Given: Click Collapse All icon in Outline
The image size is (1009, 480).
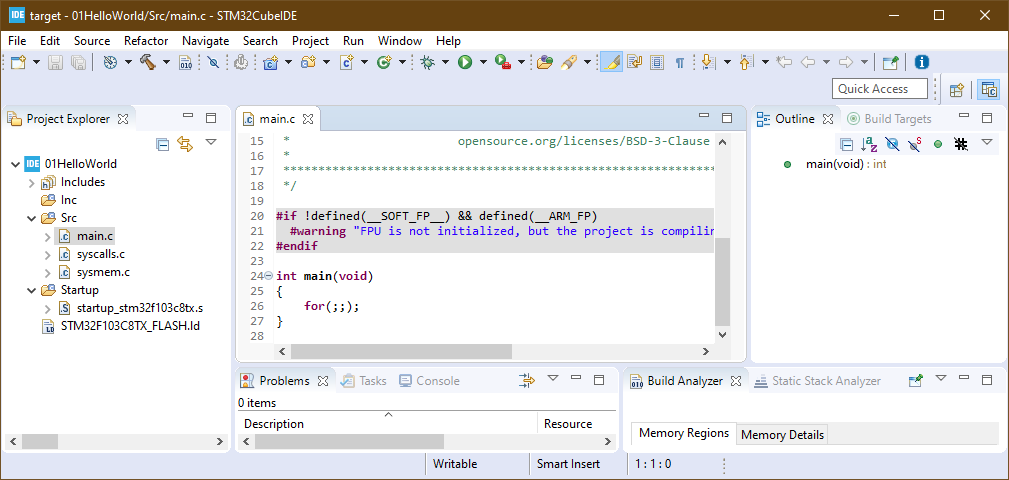Looking at the screenshot, I should 847,144.
